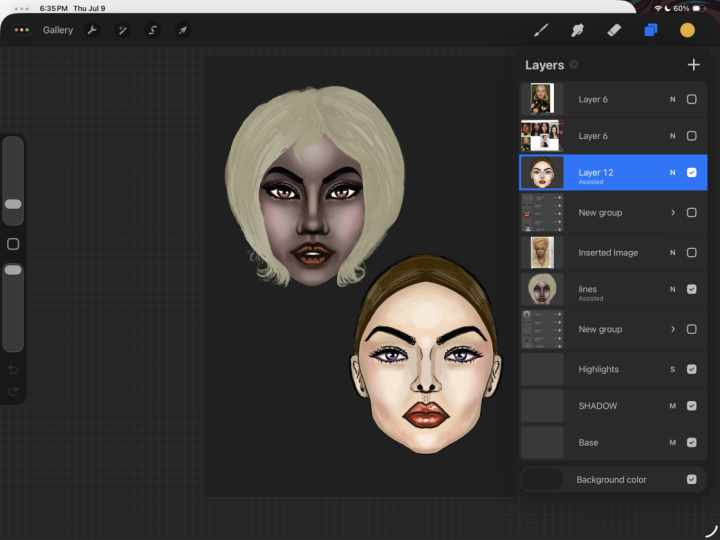This screenshot has width=720, height=540.
Task: Select the lines layer name
Action: (x=587, y=289)
